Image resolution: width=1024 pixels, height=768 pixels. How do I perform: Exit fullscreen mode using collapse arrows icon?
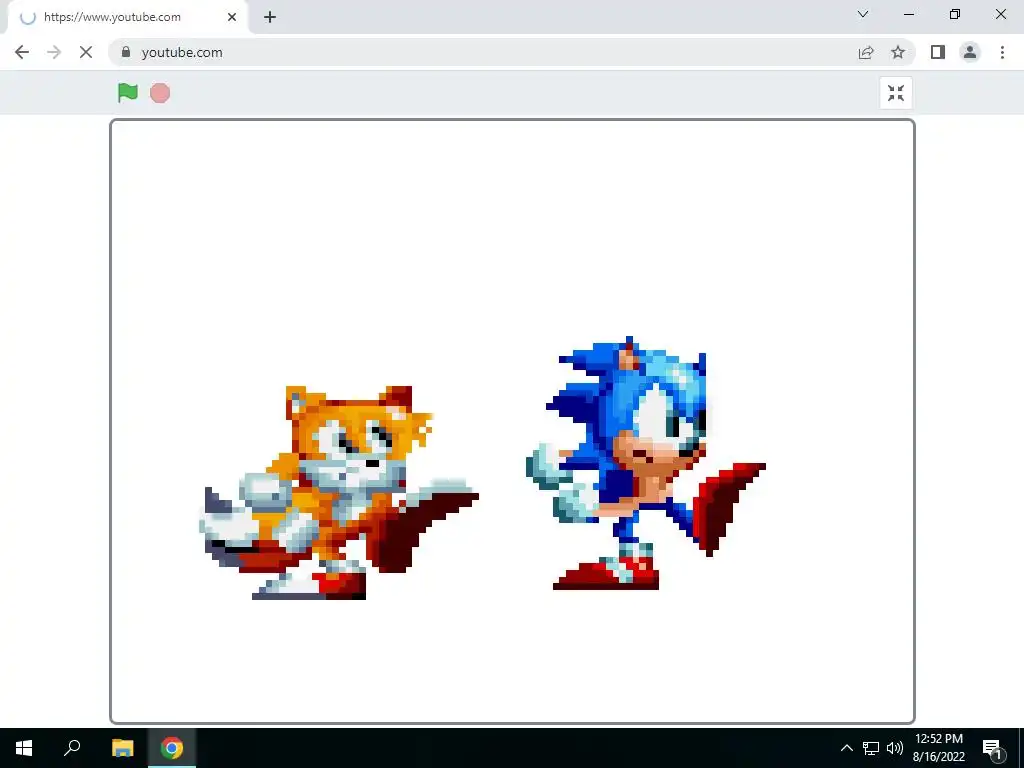[x=896, y=93]
